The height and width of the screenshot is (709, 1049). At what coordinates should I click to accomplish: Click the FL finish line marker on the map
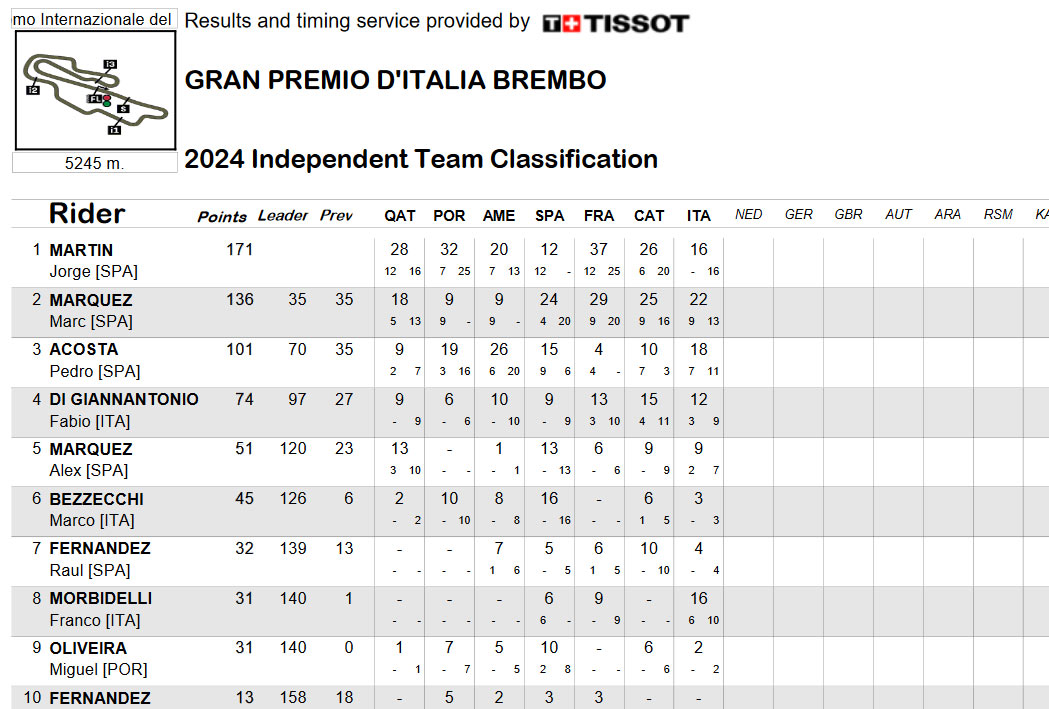(x=94, y=99)
